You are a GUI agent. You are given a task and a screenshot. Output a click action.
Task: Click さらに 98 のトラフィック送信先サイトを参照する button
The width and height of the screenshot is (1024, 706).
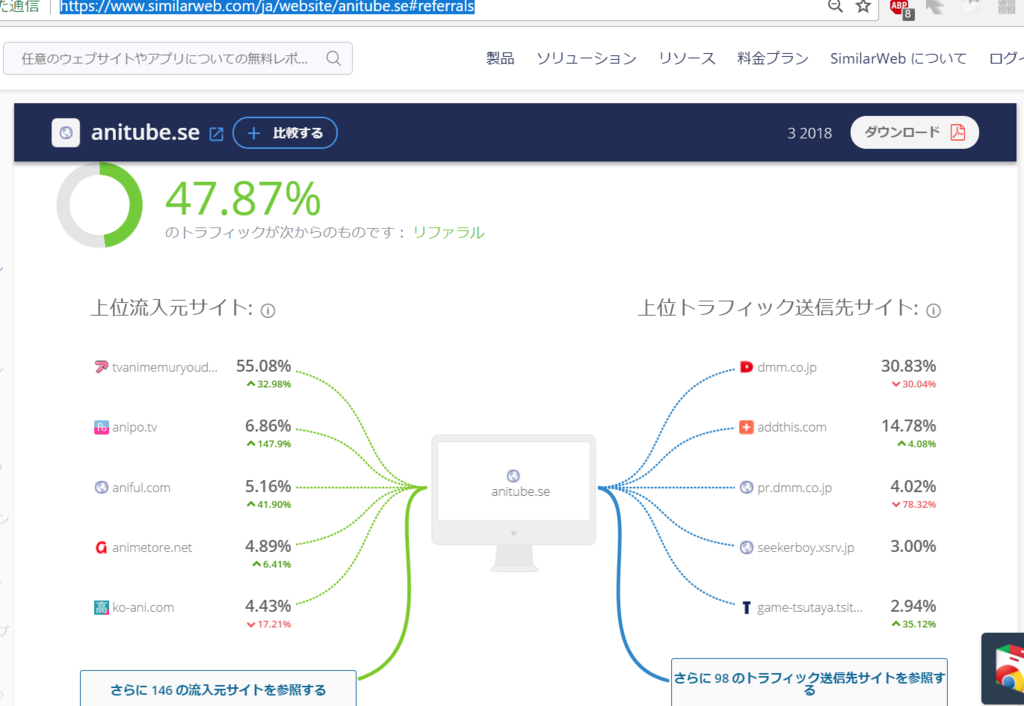[809, 682]
